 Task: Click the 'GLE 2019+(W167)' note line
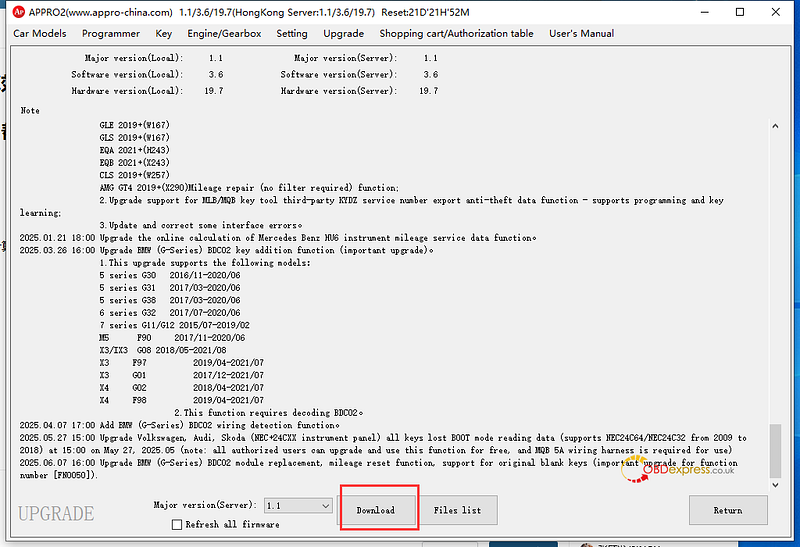135,125
